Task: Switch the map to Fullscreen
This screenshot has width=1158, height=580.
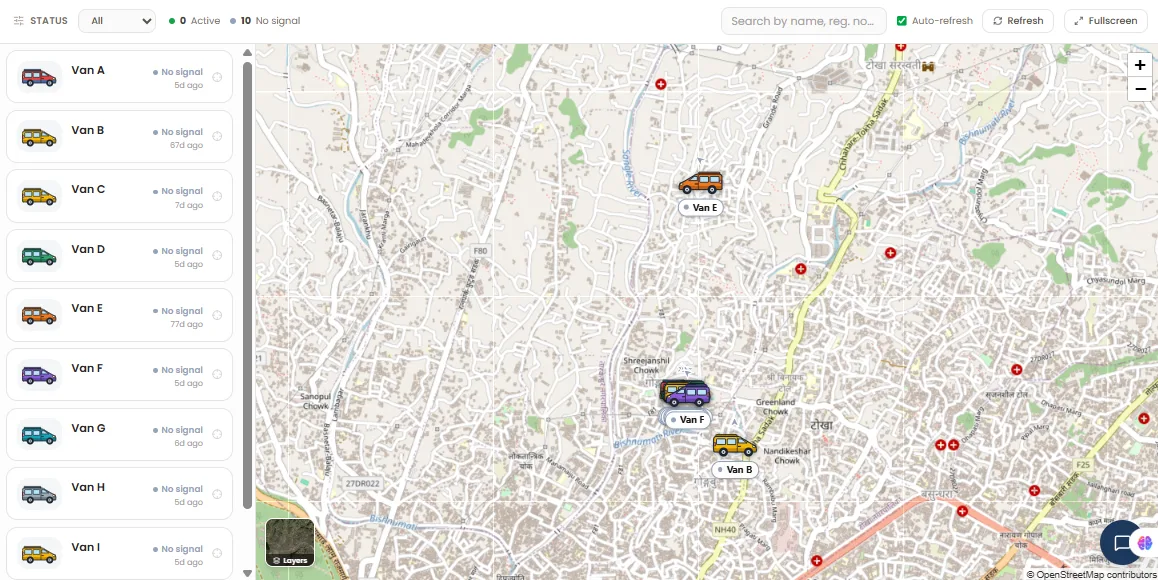Action: 1106,21
